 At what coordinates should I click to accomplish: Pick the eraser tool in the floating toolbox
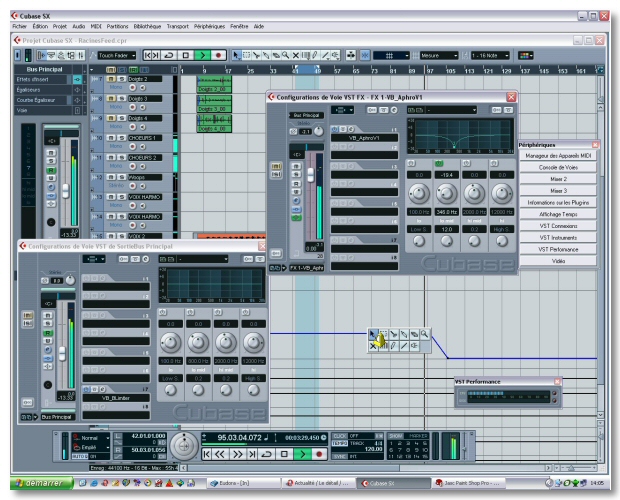[414, 334]
